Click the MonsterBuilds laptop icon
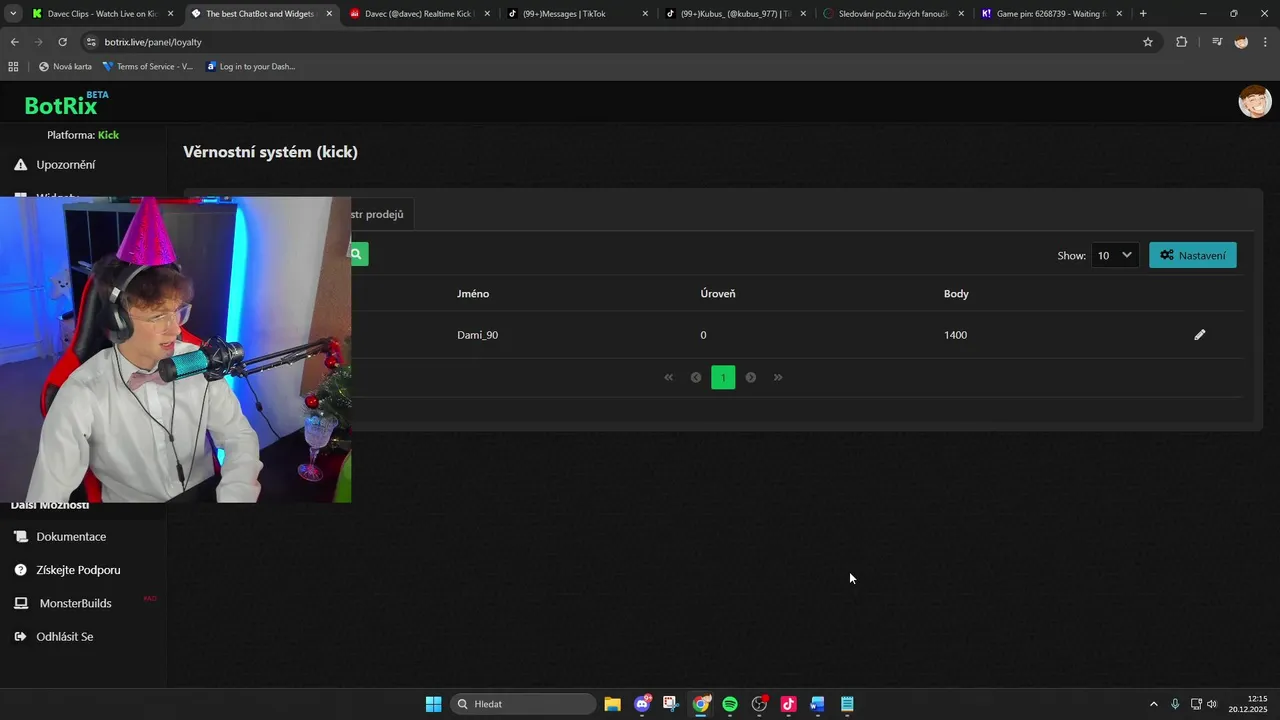The height and width of the screenshot is (720, 1280). [x=21, y=604]
